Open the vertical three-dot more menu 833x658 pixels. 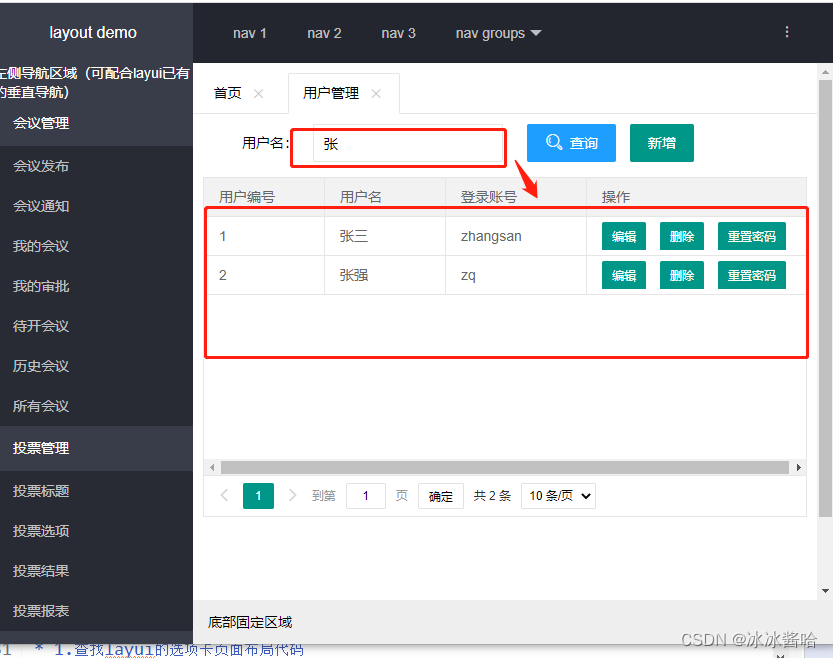click(x=787, y=32)
